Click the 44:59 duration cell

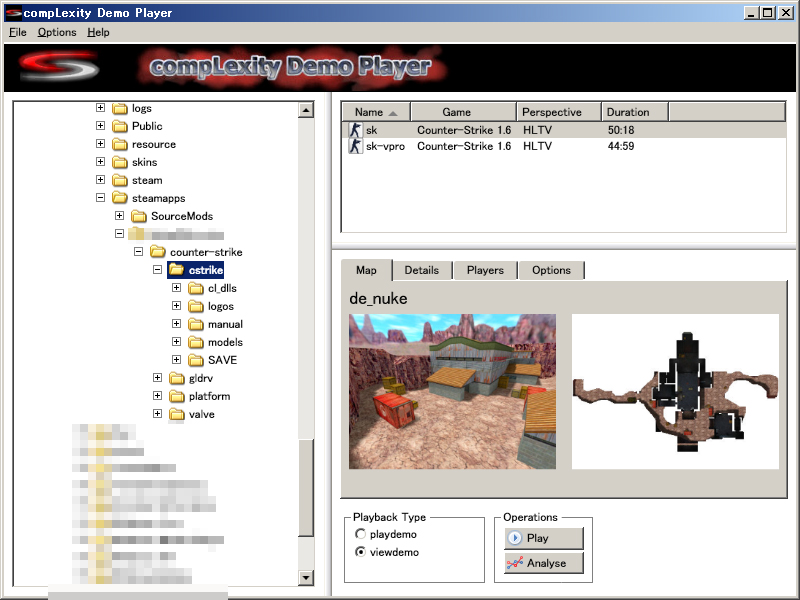(x=621, y=146)
